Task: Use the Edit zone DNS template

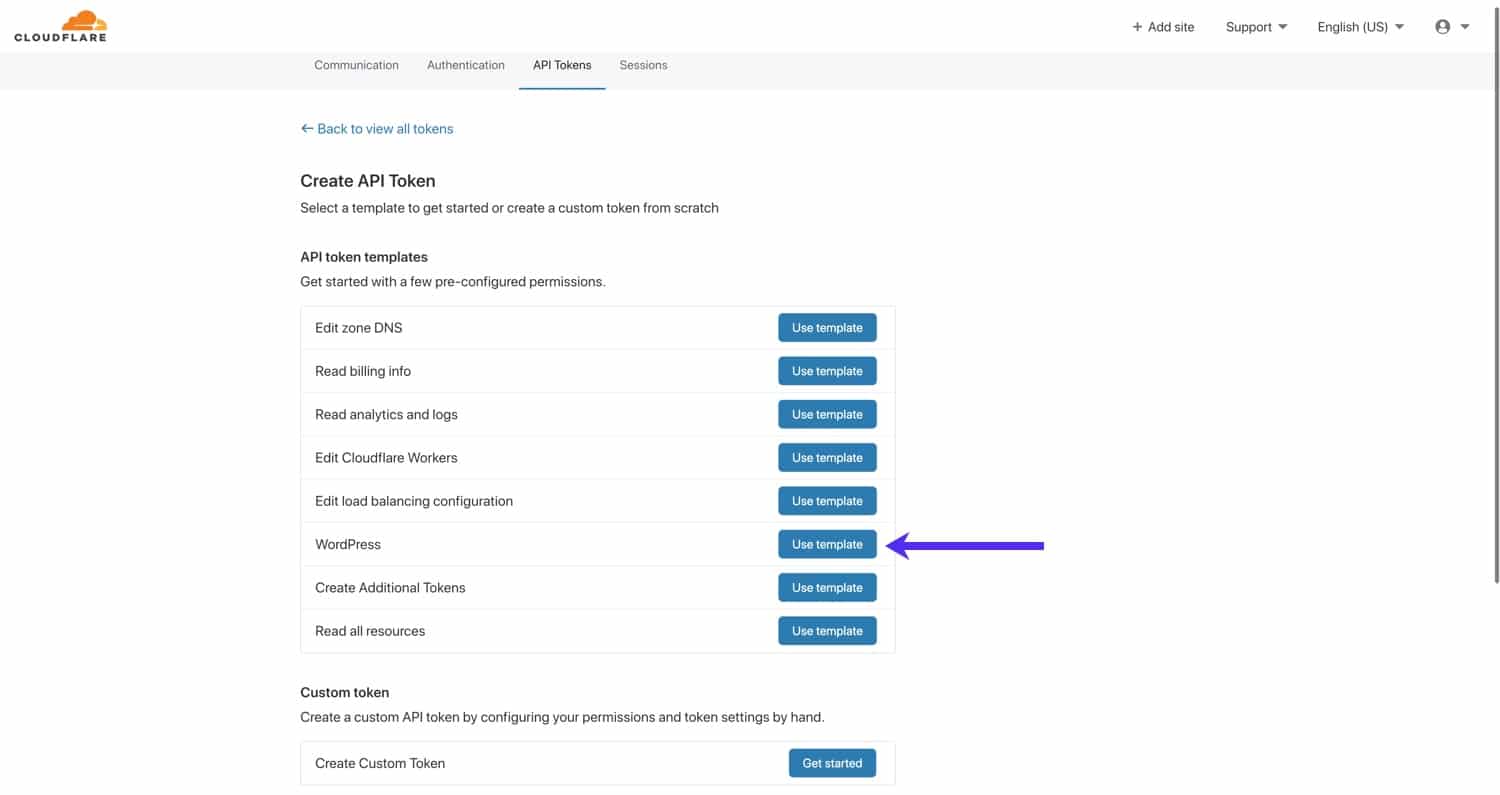Action: coord(827,327)
